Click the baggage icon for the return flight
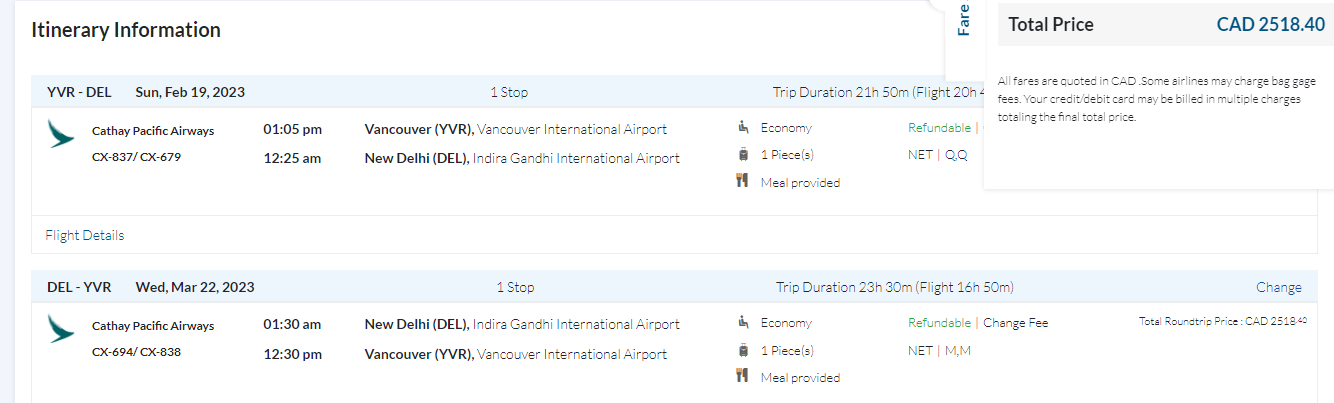Image resolution: width=1334 pixels, height=403 pixels. (742, 350)
